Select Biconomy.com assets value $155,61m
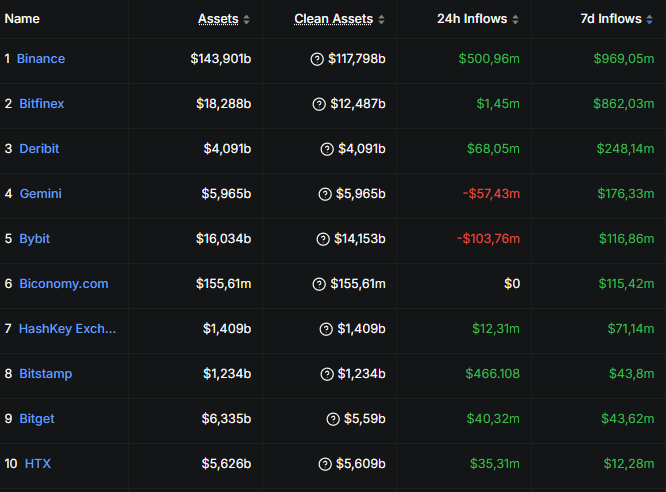 click(x=223, y=284)
